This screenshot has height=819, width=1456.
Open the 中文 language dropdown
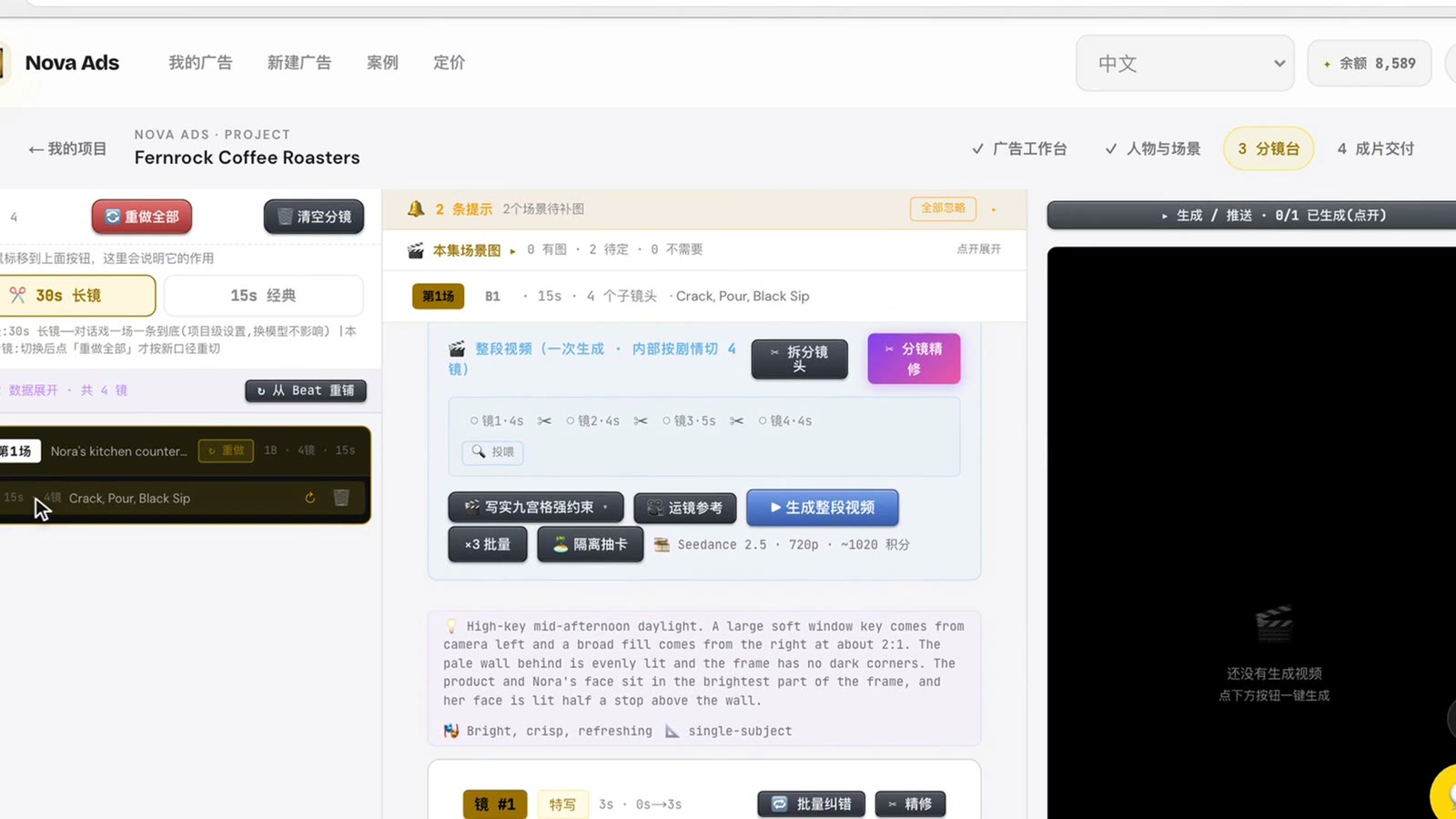[x=1185, y=64]
